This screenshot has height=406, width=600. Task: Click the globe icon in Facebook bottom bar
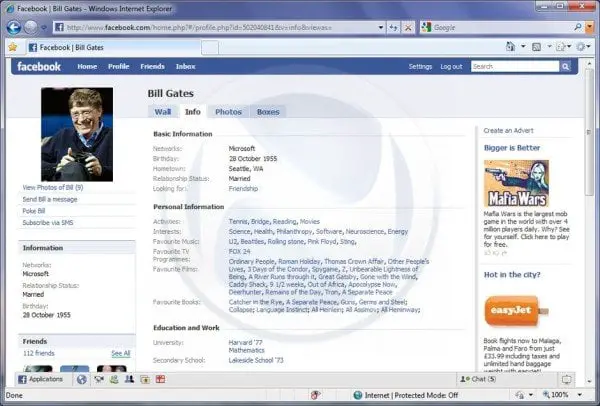[x=82, y=380]
